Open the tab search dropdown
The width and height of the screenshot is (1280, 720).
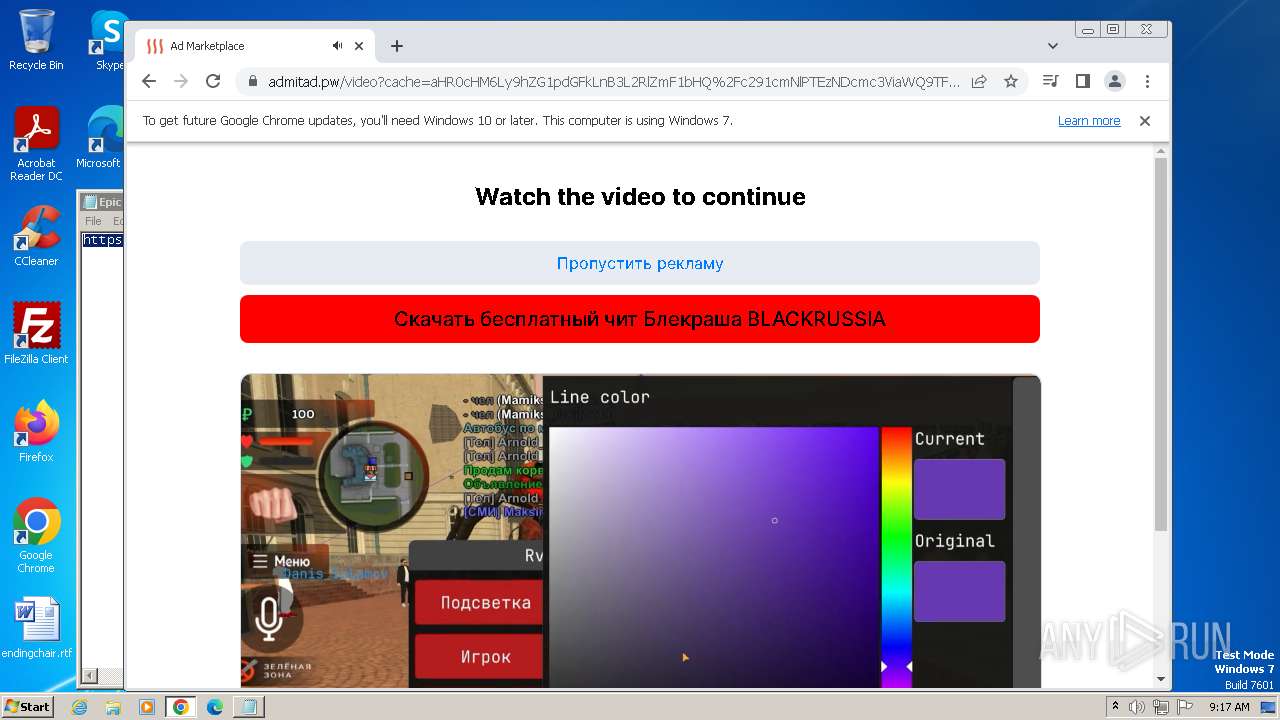[1053, 46]
